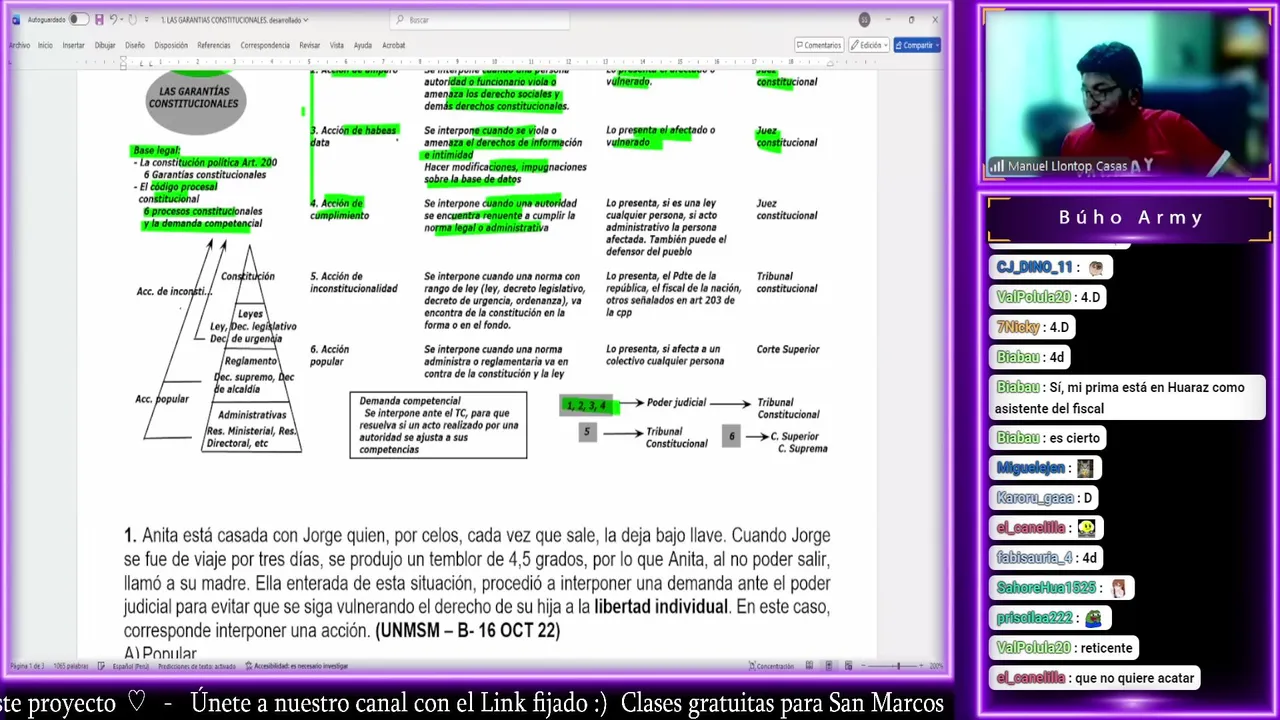Click the zoom percentage level
This screenshot has height=720, width=1280.
point(938,666)
